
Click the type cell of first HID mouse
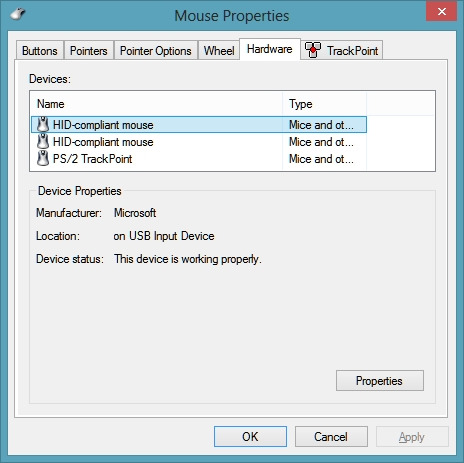pos(321,125)
